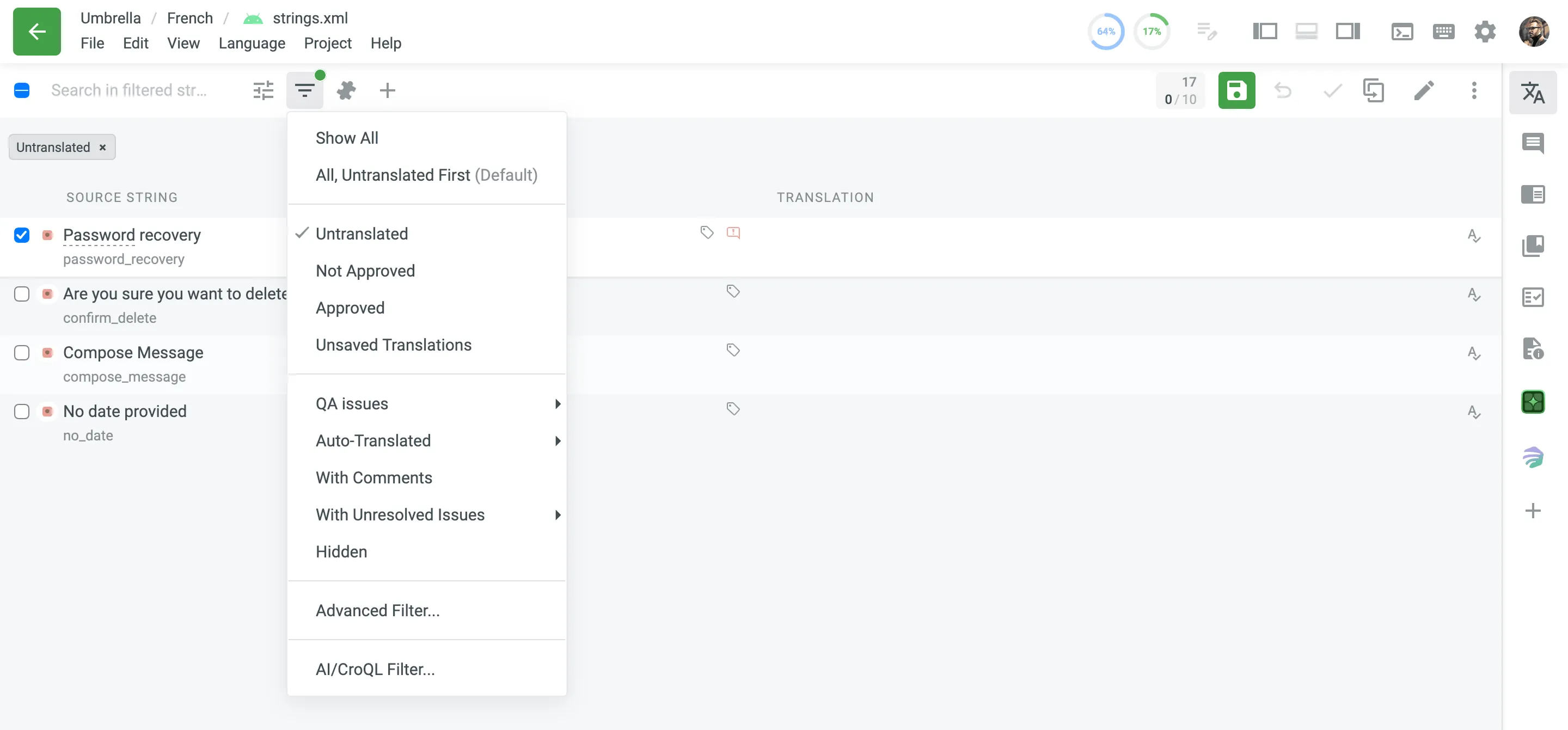Open the translation panel icon in sidebar
The height and width of the screenshot is (730, 1568).
[1533, 93]
